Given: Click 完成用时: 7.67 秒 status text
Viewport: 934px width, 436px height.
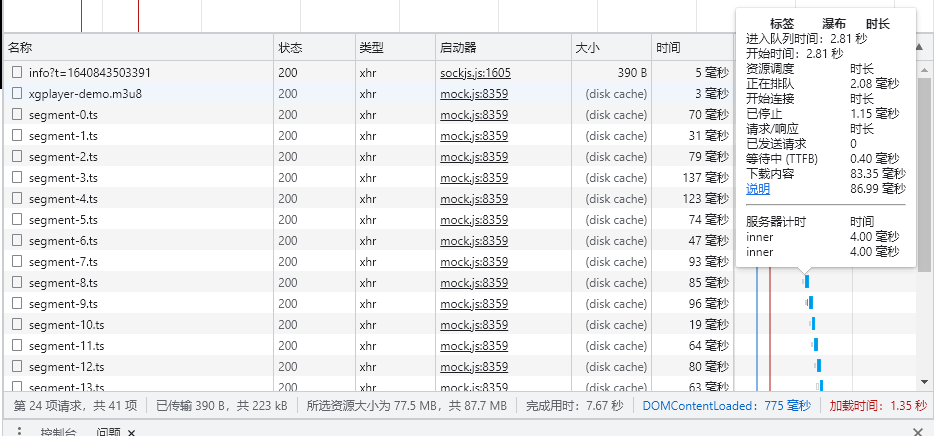Looking at the screenshot, I should [575, 406].
